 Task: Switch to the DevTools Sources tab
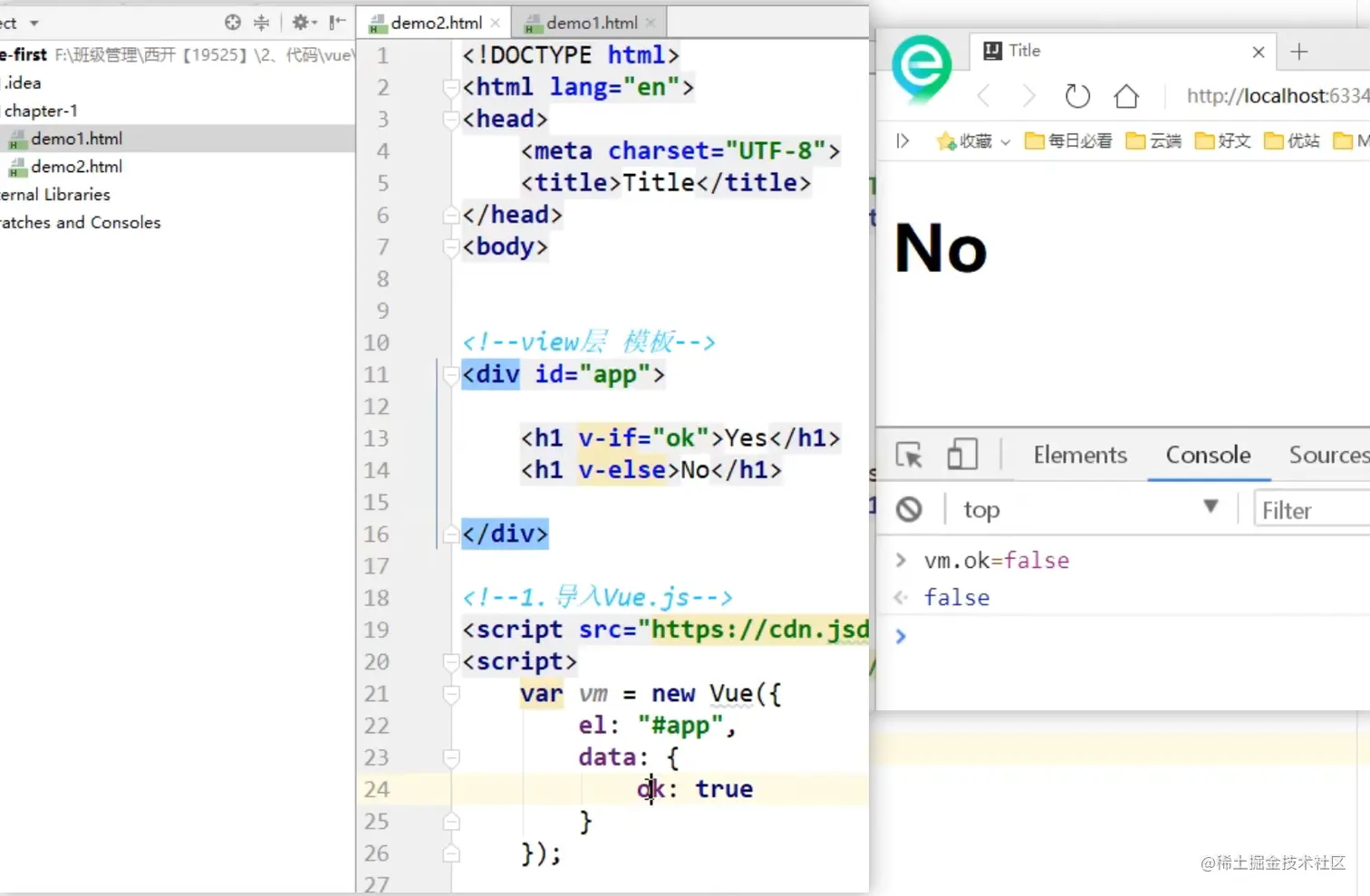(1329, 455)
